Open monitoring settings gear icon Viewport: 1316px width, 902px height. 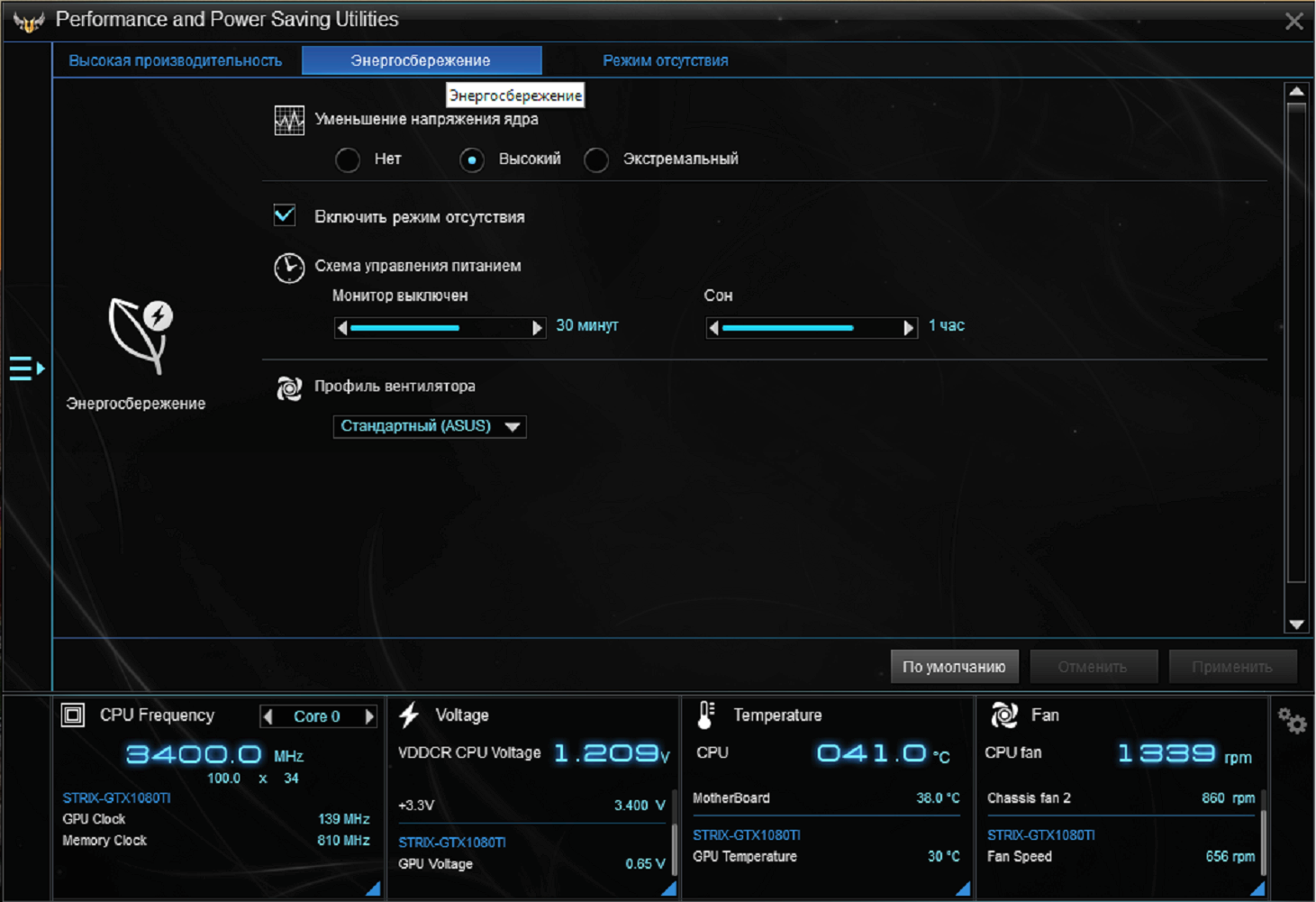[x=1292, y=720]
